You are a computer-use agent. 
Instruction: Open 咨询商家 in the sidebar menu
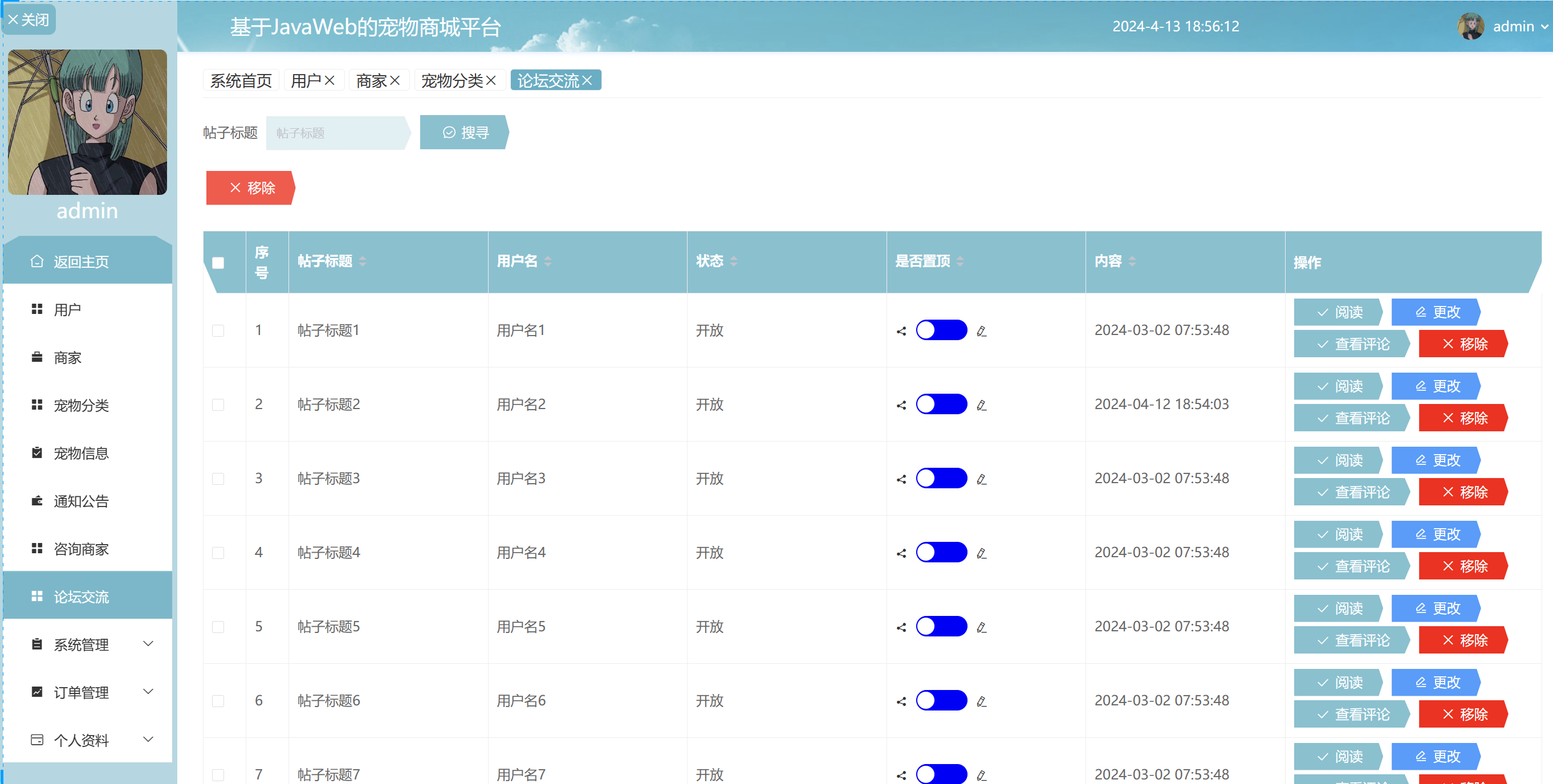[81, 549]
